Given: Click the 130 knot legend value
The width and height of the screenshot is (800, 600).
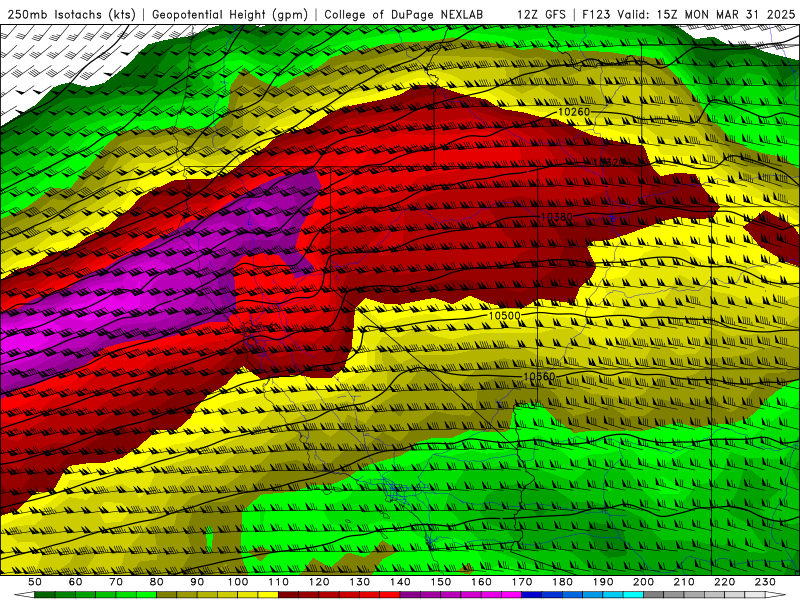Looking at the screenshot, I should pos(360,582).
